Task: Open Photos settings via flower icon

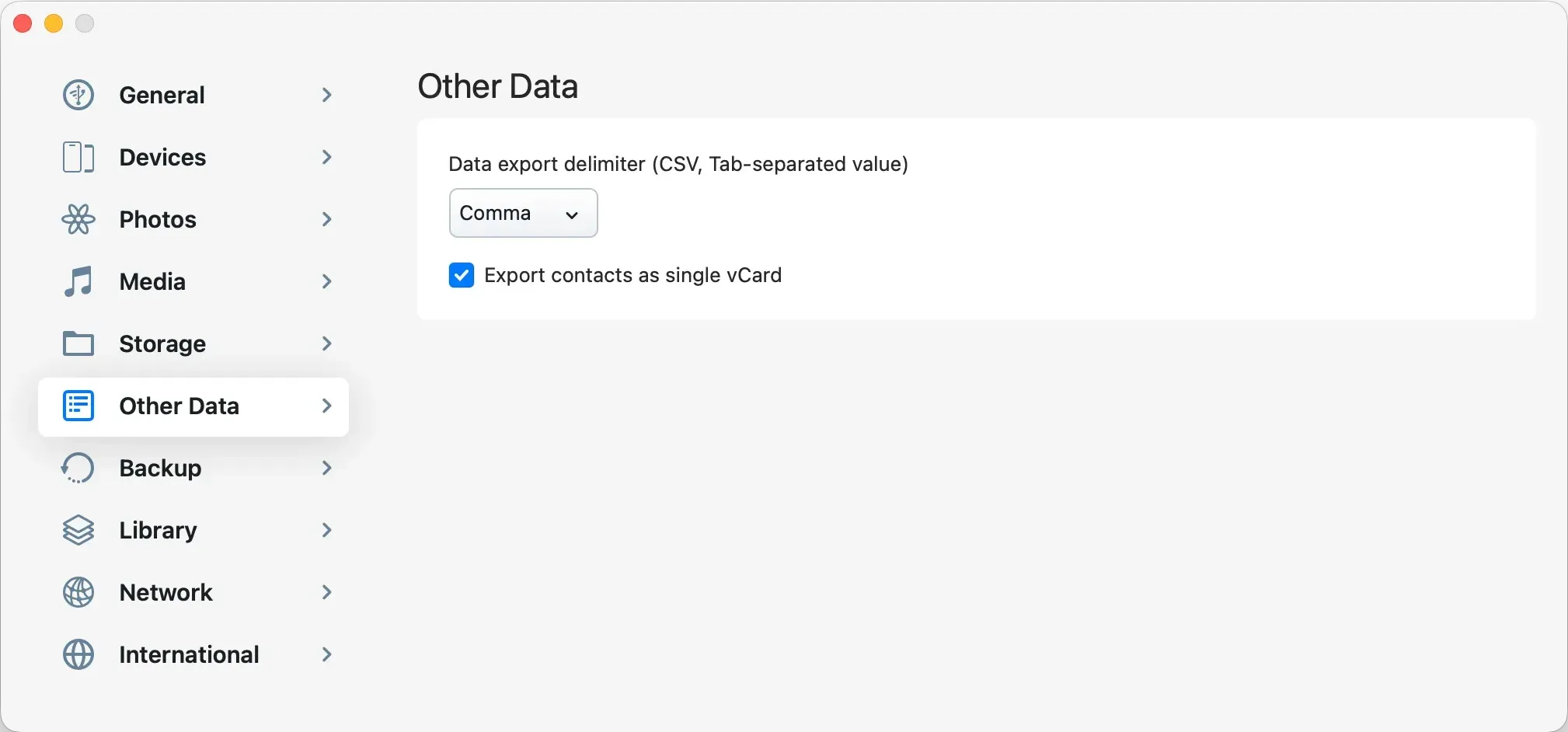Action: 78,219
